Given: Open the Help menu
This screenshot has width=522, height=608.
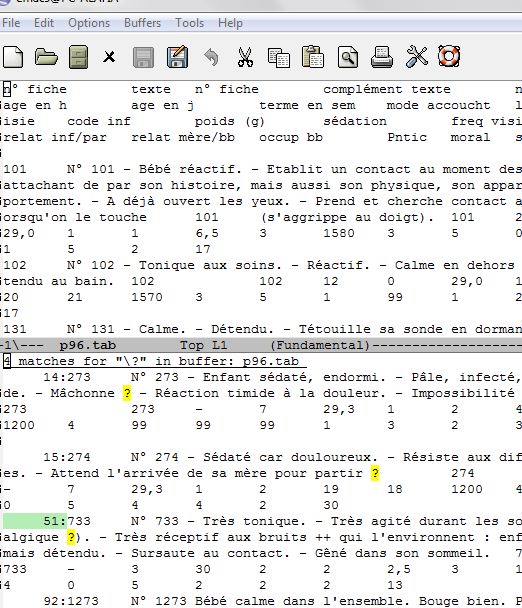Looking at the screenshot, I should click(x=230, y=23).
